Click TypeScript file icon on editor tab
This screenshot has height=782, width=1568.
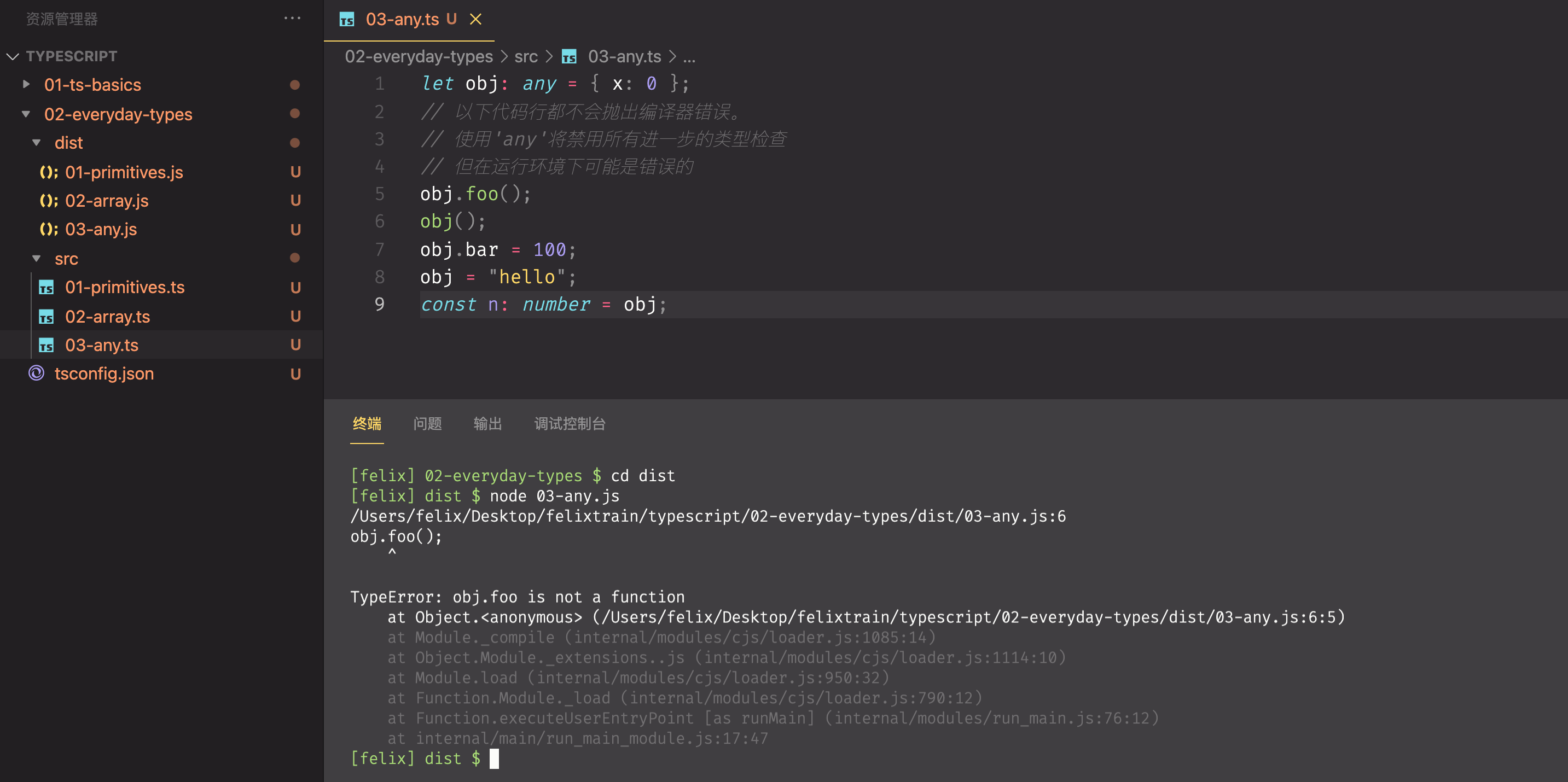pyautogui.click(x=347, y=20)
